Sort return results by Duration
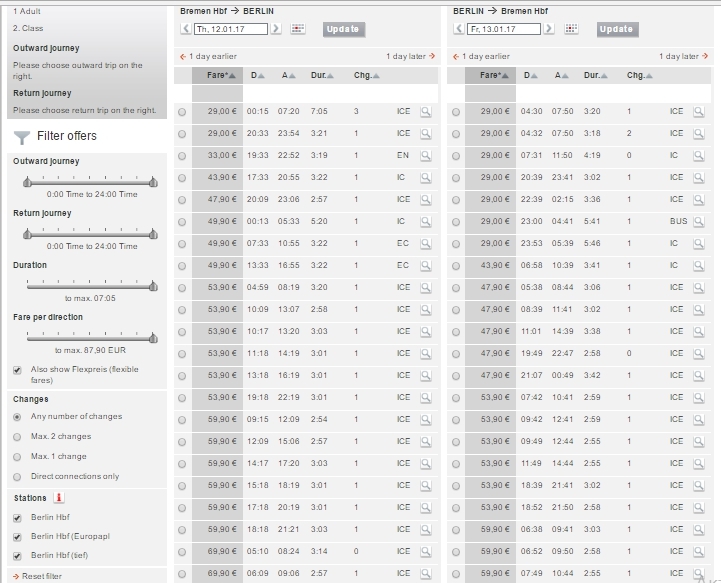The height and width of the screenshot is (583, 721). click(x=596, y=75)
